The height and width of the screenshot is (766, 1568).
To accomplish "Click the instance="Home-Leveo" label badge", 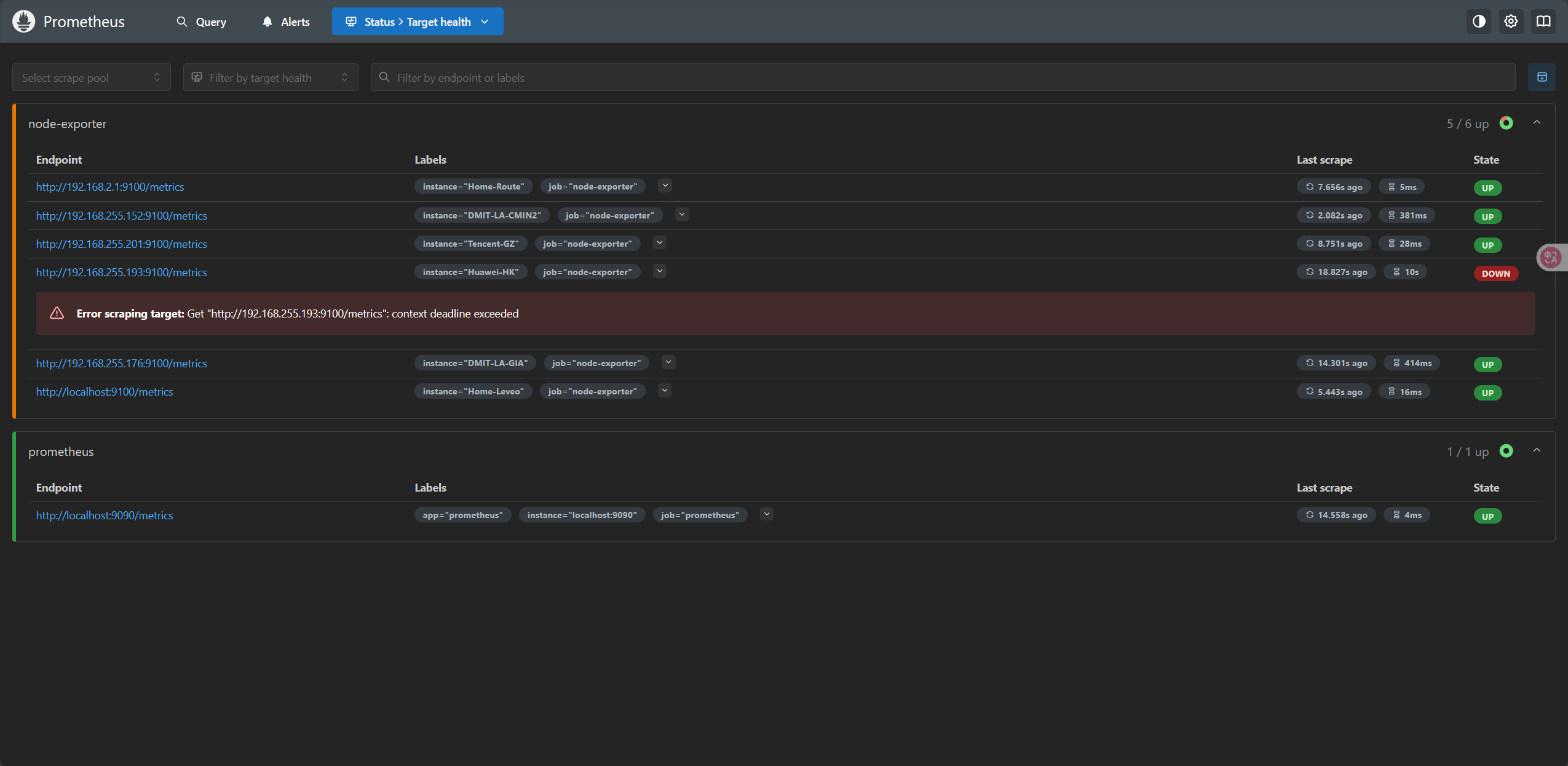I will tap(473, 391).
